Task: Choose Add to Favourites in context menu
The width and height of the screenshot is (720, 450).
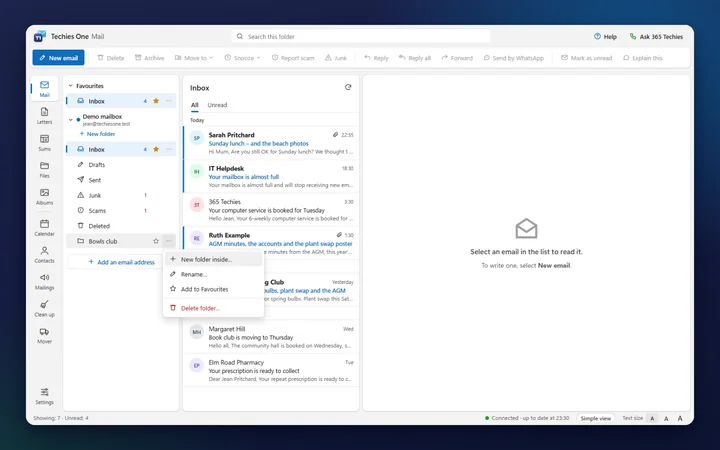Action: click(214, 289)
